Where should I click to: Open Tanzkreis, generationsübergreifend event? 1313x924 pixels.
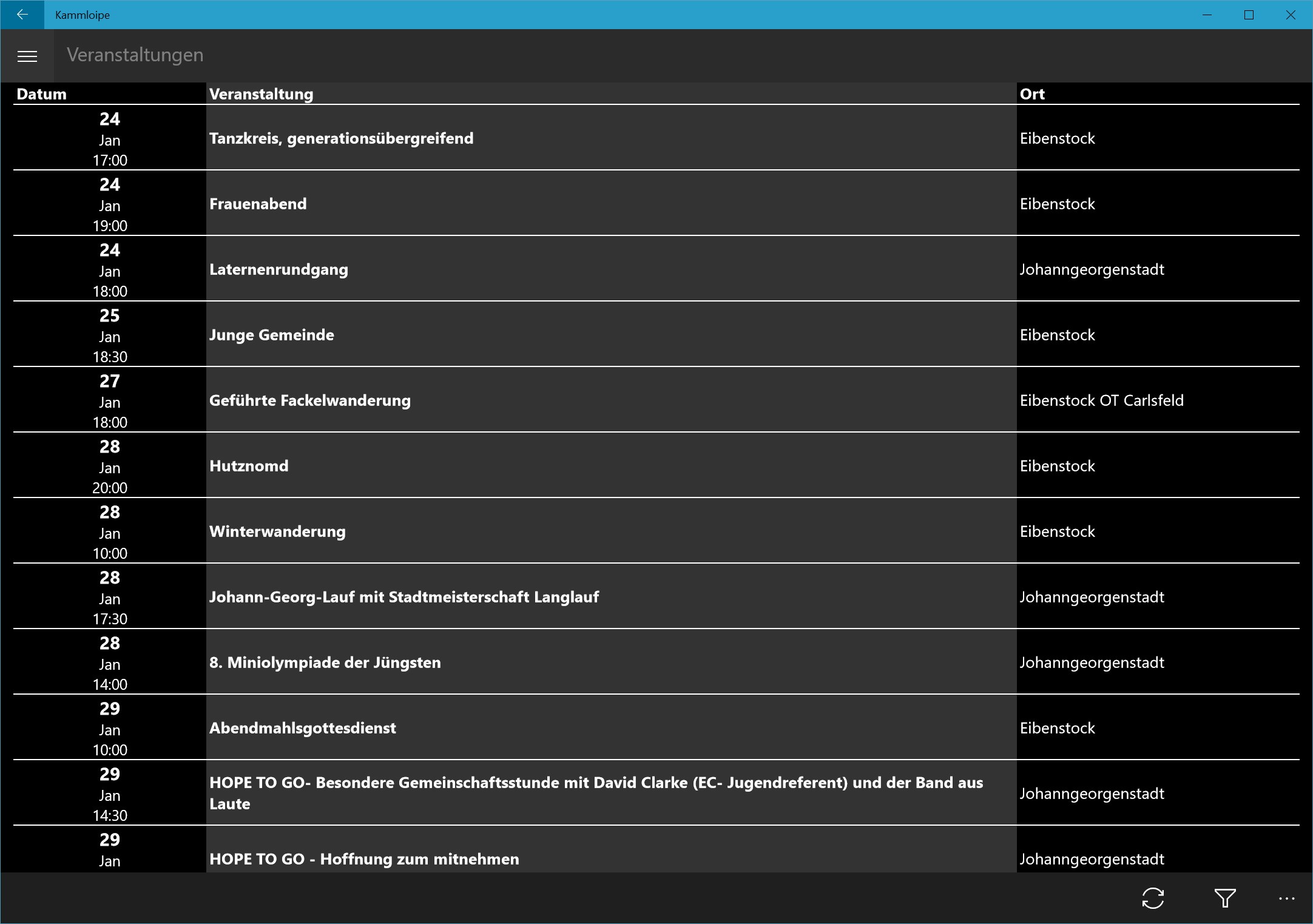(x=341, y=138)
